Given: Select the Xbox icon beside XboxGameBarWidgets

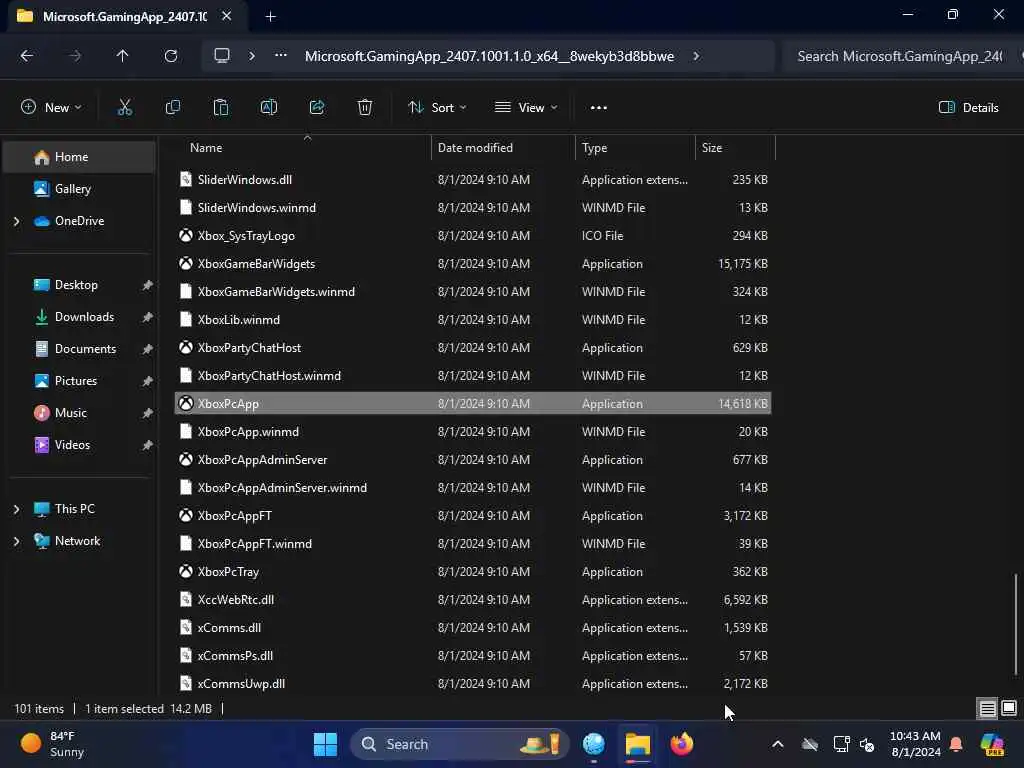Looking at the screenshot, I should 186,264.
